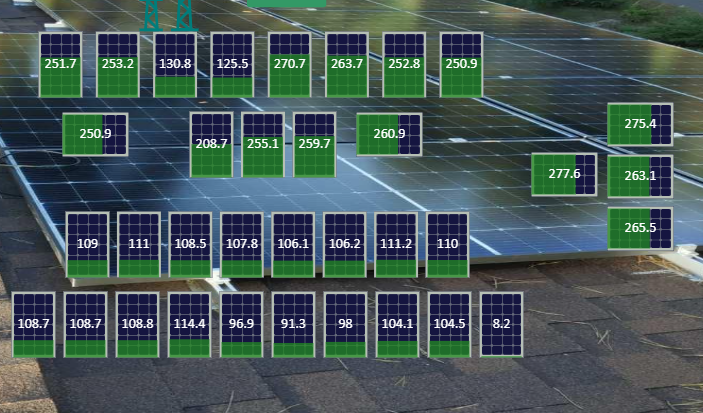Select the panel labeled 263.1
Screen dimensions: 703x413
[x=640, y=176]
